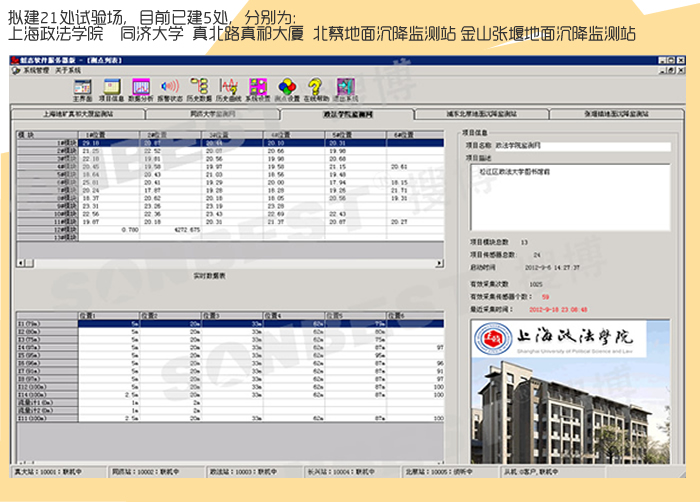Show 历史曲线 waveform icon
The image size is (700, 502).
click(x=228, y=89)
